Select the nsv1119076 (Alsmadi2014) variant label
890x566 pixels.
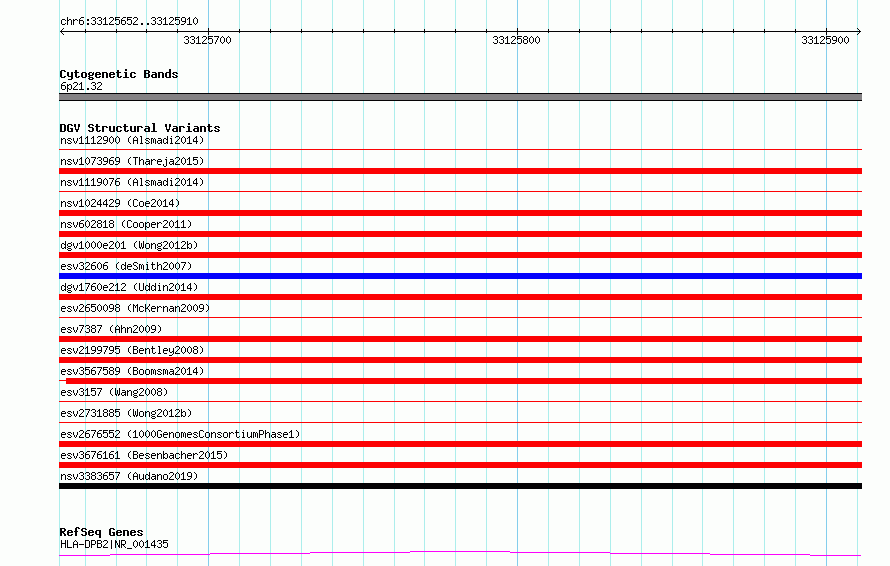(x=132, y=182)
